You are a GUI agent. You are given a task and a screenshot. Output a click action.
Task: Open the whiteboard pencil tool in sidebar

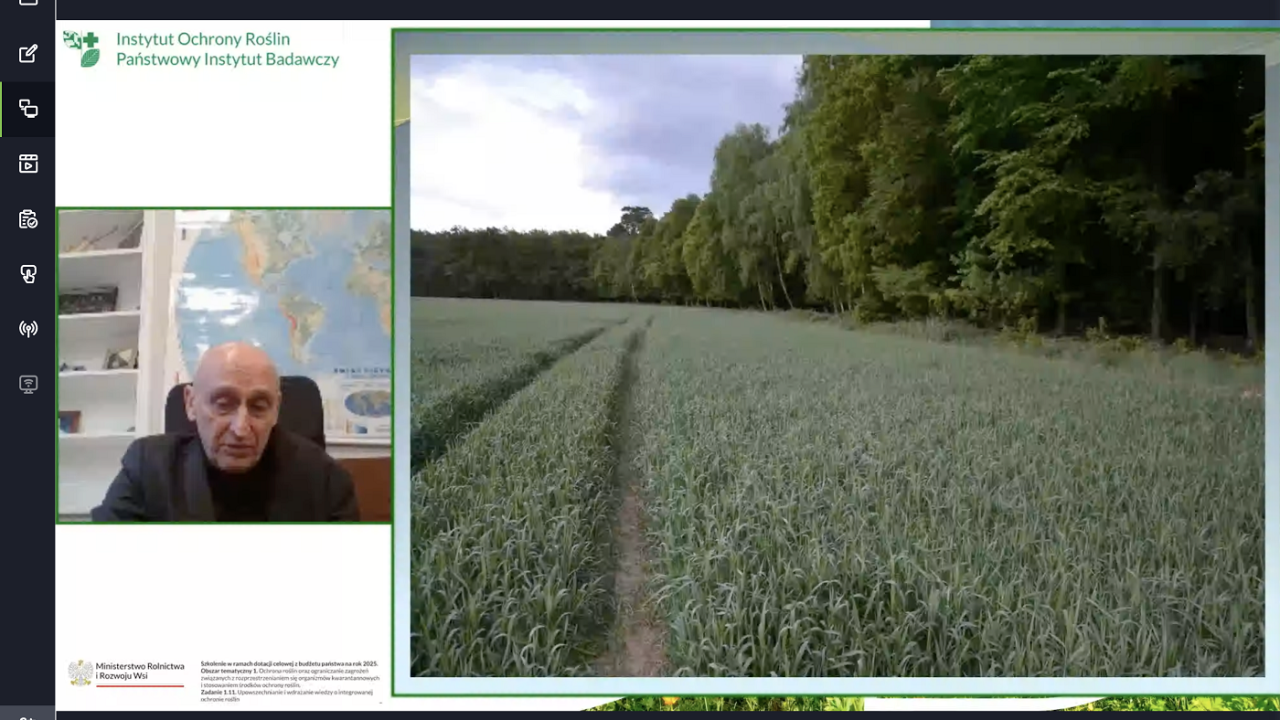[28, 54]
